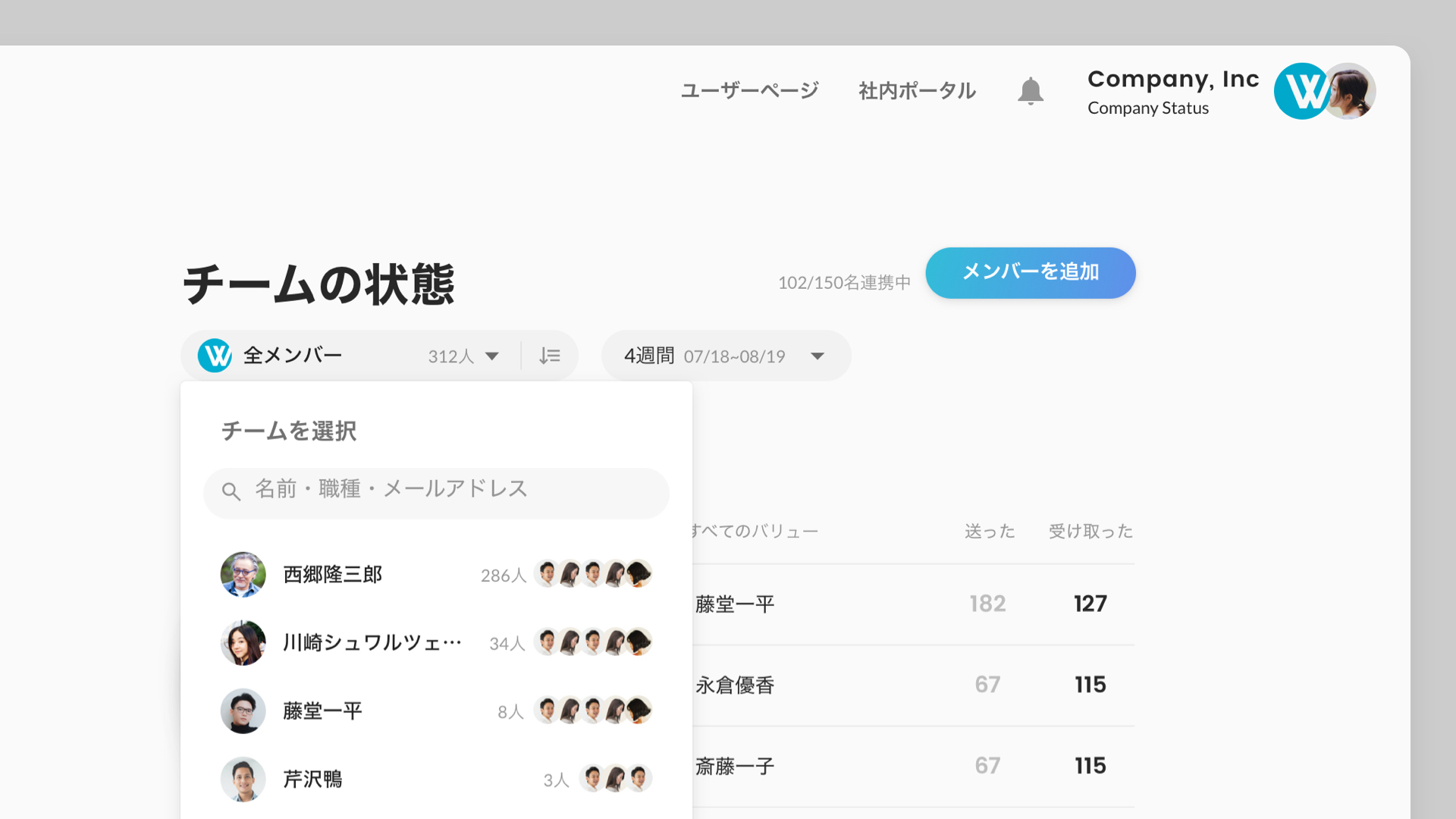Click 藤堂一平's avatar in the team list
The height and width of the screenshot is (819, 1456).
pos(243,711)
